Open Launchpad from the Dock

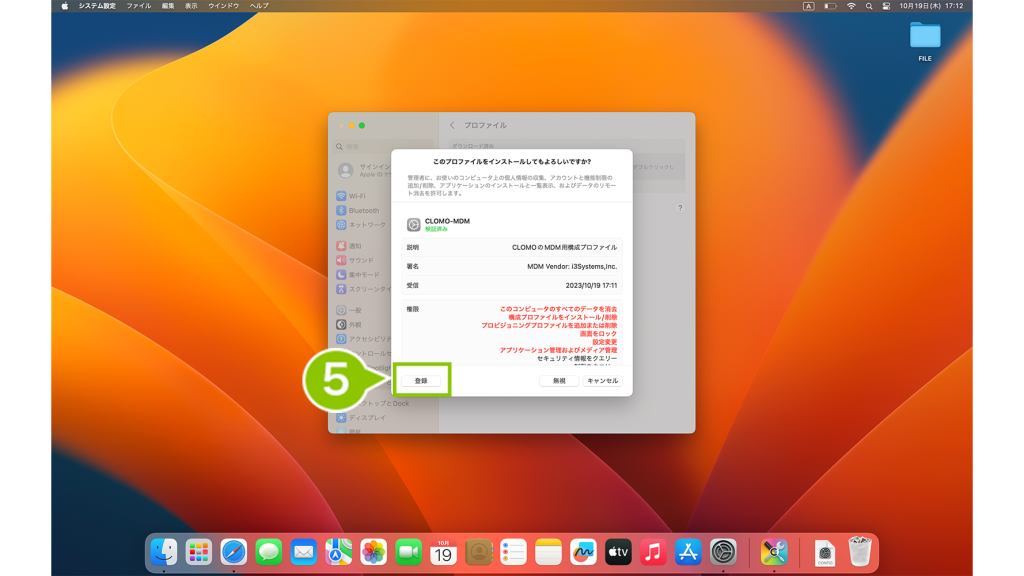(199, 552)
